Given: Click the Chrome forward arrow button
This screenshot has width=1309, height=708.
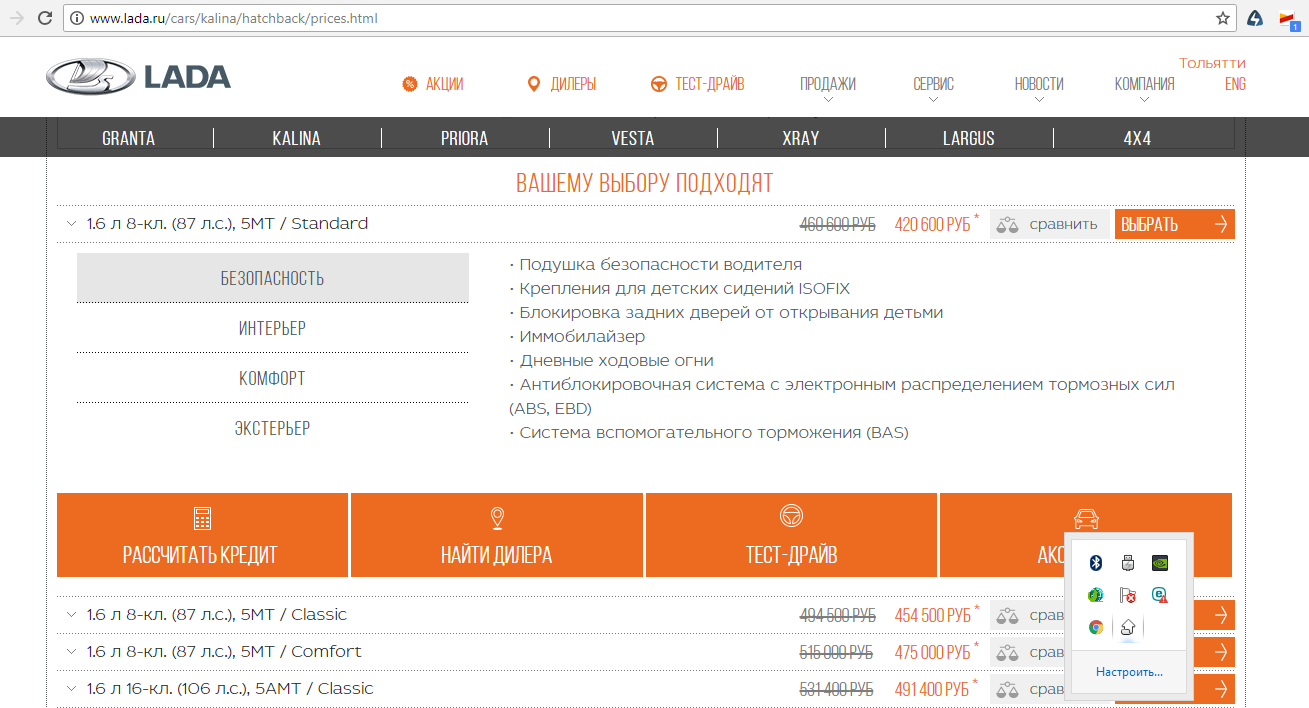Looking at the screenshot, I should pyautogui.click(x=17, y=18).
